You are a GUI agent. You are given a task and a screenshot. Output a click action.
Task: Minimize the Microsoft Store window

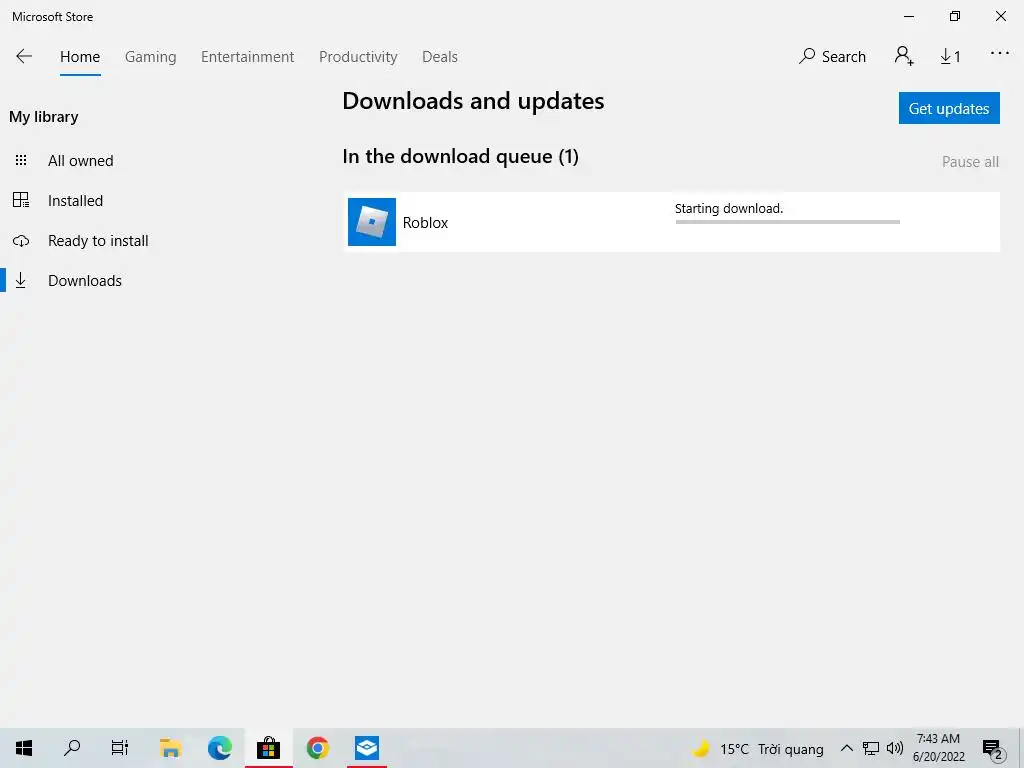(x=908, y=16)
